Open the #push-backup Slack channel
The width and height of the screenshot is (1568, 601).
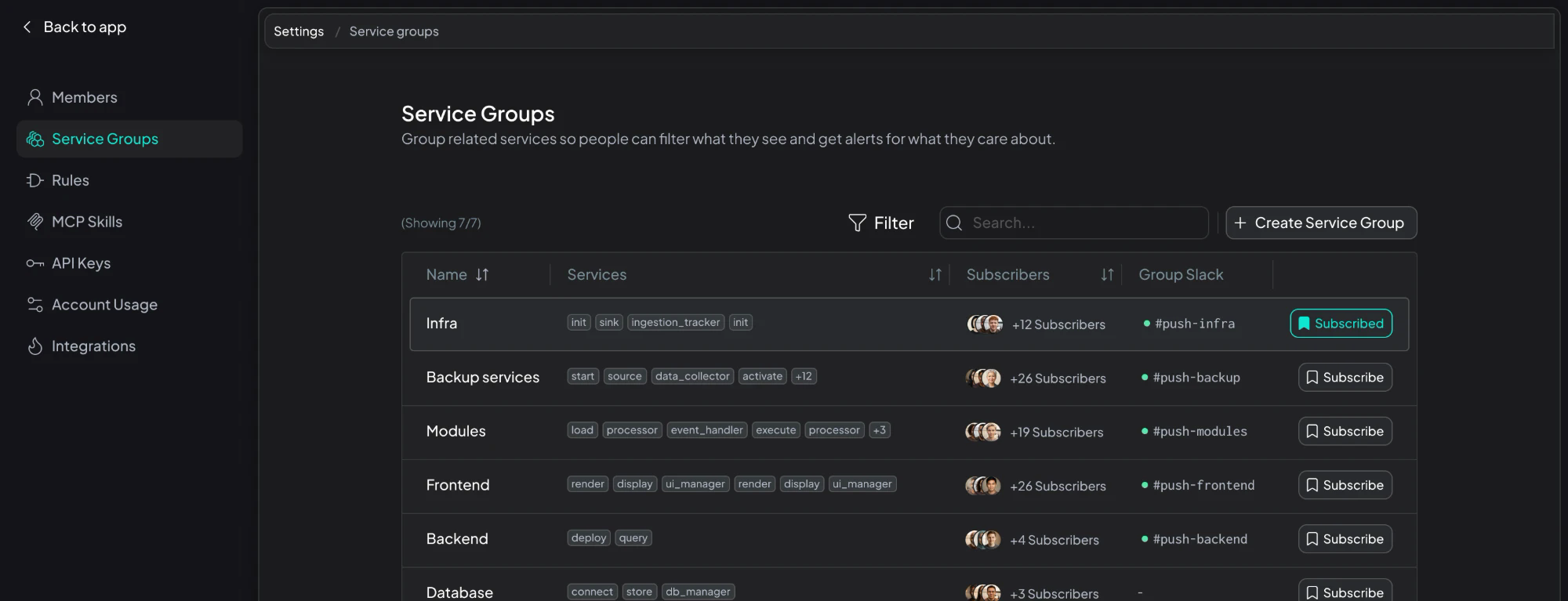coord(1196,378)
